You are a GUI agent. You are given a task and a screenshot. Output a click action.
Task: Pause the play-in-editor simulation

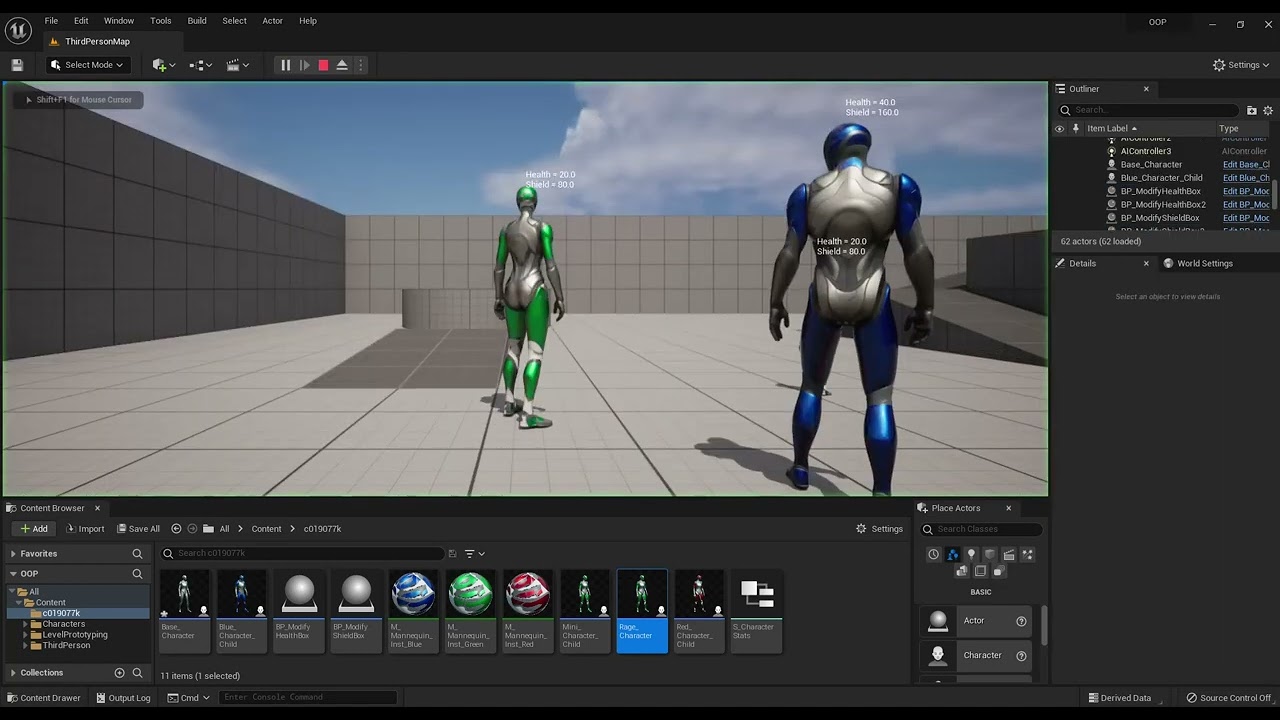coord(285,65)
